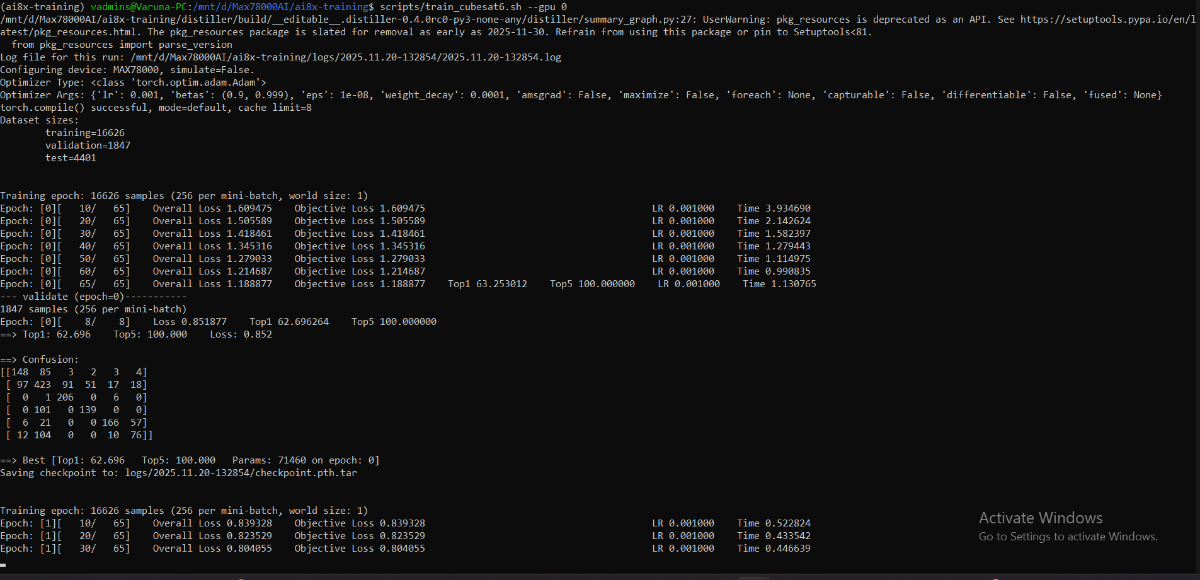Click the '--- validate (epoch=0)' separator line
The image size is (1200, 580).
[93, 297]
